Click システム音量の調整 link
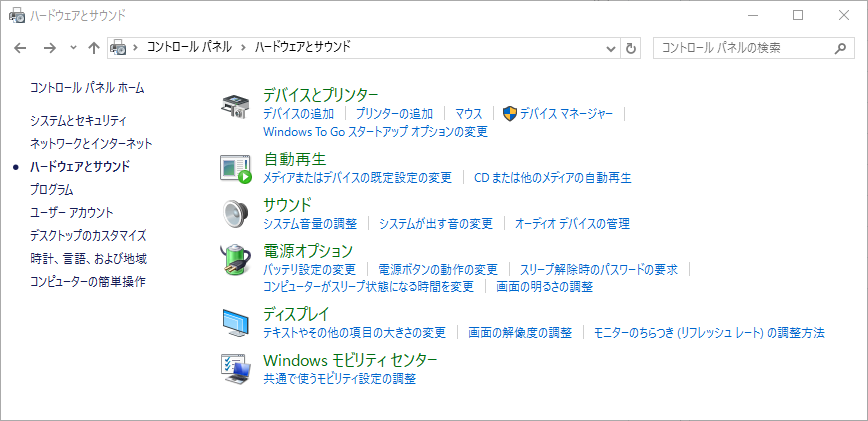Image resolution: width=868 pixels, height=421 pixels. point(310,224)
